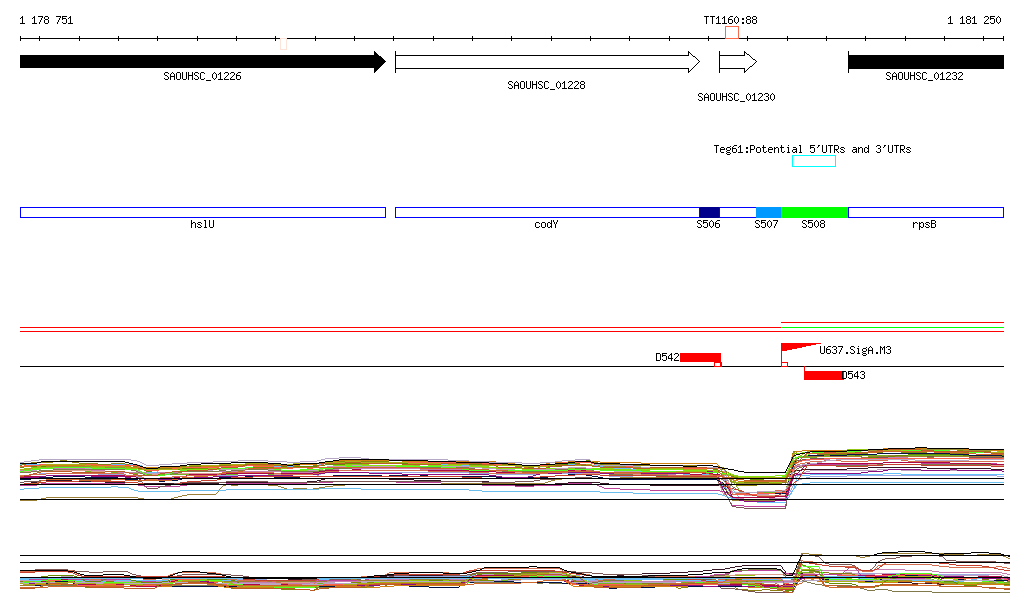Click the dark blue S506 segment
The image size is (1024, 611).
coord(709,212)
